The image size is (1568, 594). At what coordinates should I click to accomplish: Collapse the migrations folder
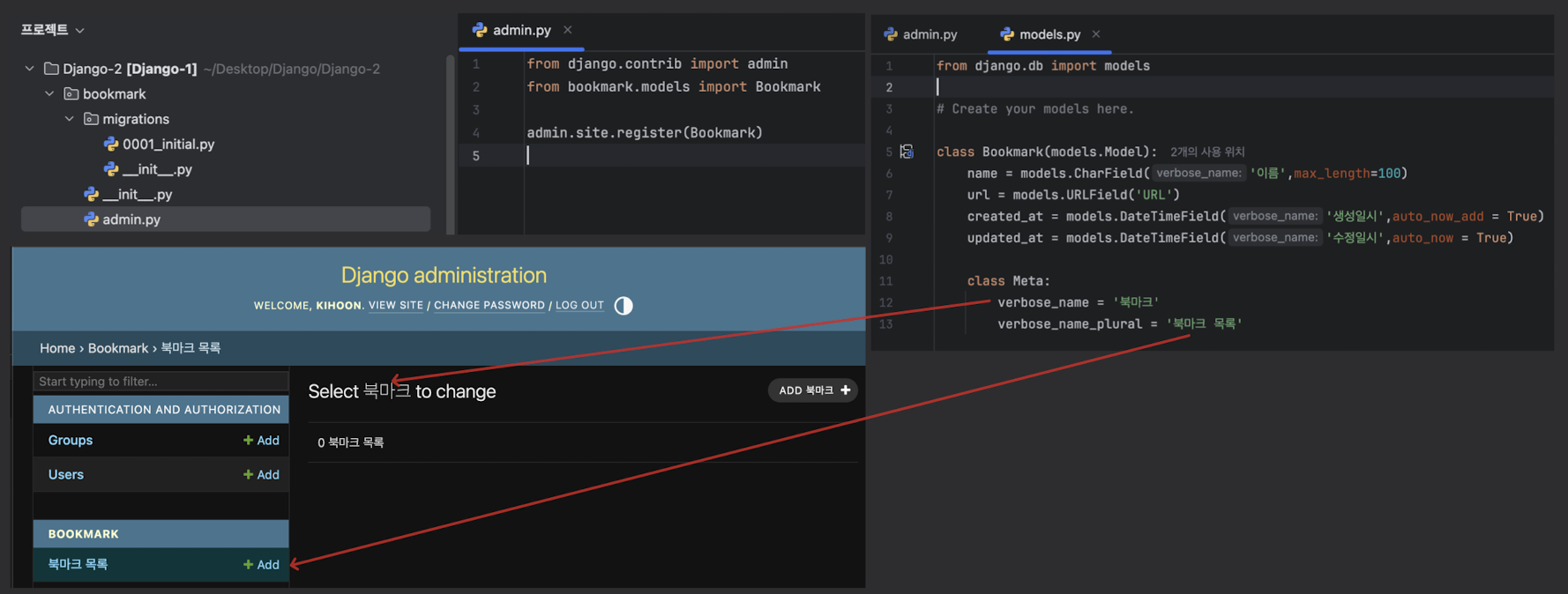coord(70,119)
